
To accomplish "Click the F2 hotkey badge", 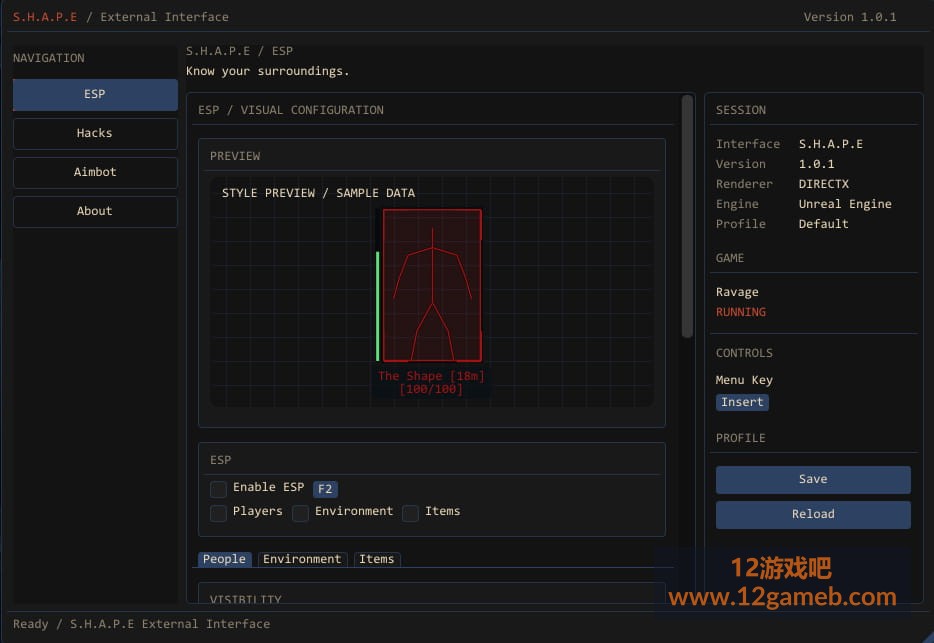I will point(325,489).
